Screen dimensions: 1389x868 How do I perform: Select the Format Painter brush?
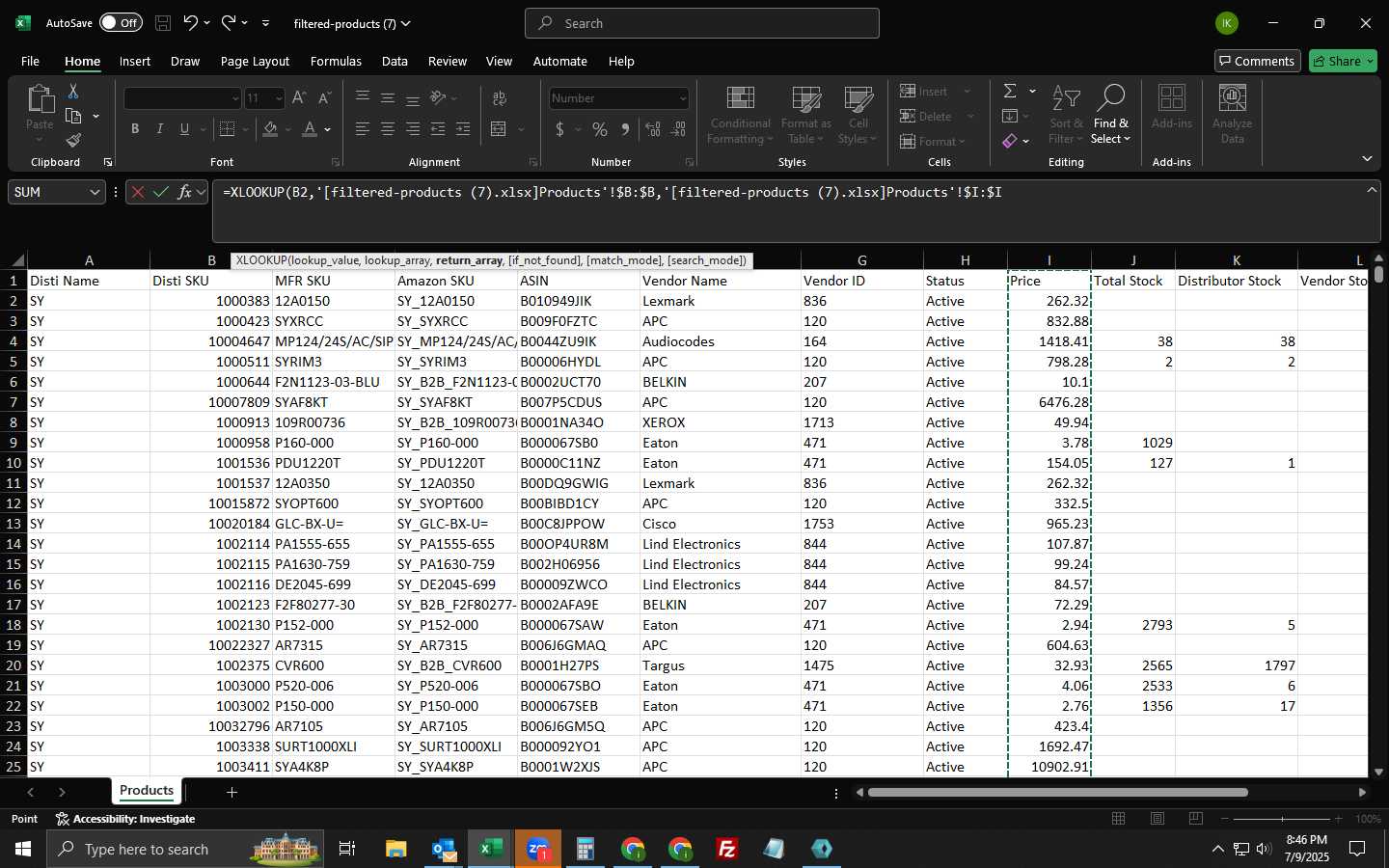[x=73, y=141]
